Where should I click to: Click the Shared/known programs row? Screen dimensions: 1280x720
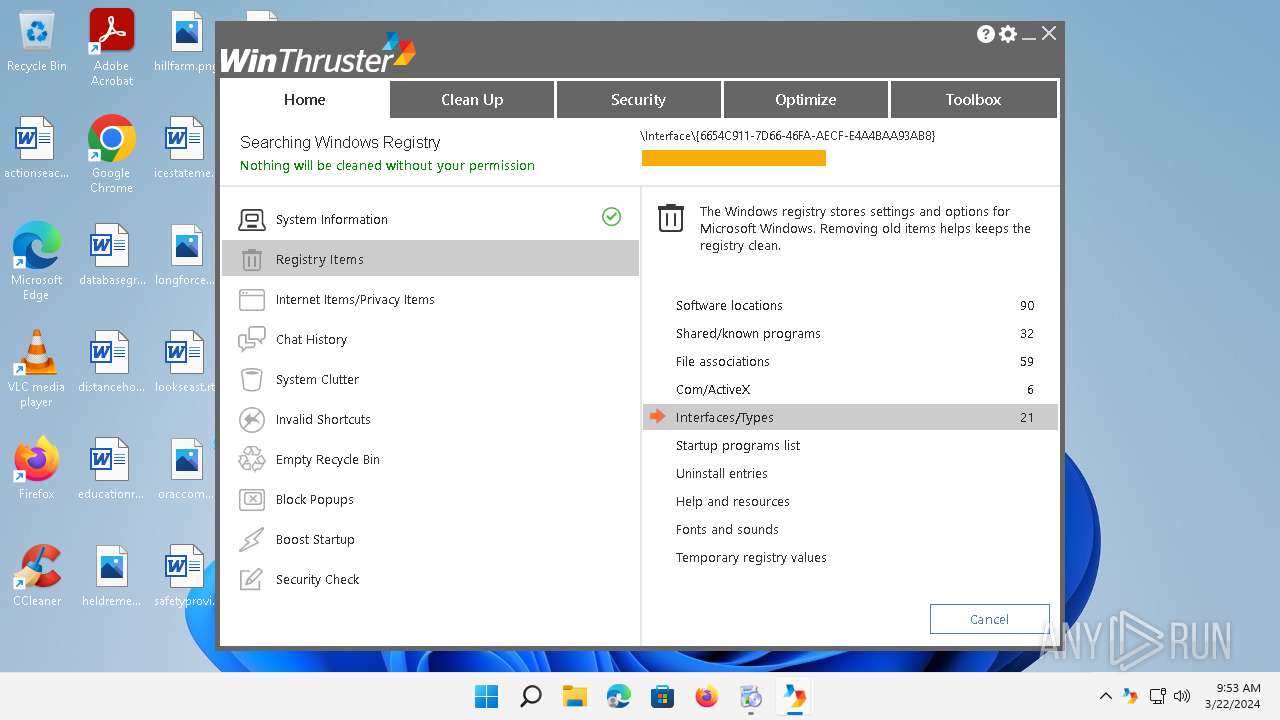(850, 334)
